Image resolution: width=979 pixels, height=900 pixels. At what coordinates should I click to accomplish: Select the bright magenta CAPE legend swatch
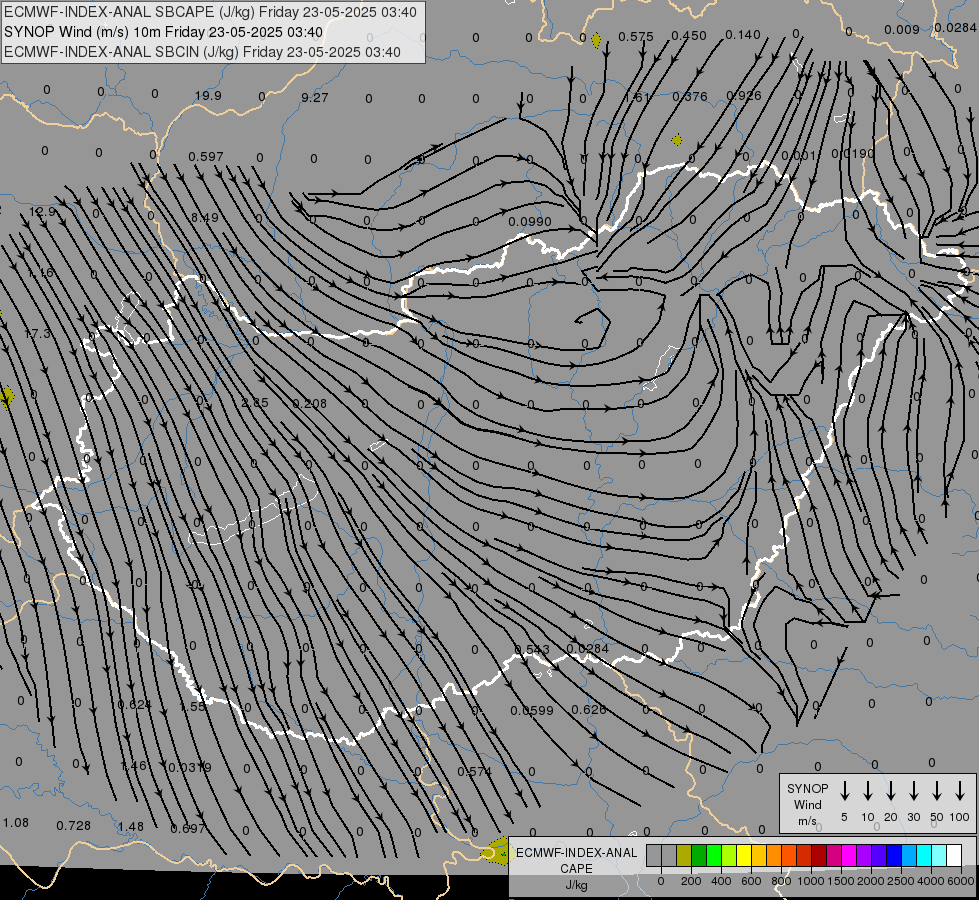tap(849, 856)
